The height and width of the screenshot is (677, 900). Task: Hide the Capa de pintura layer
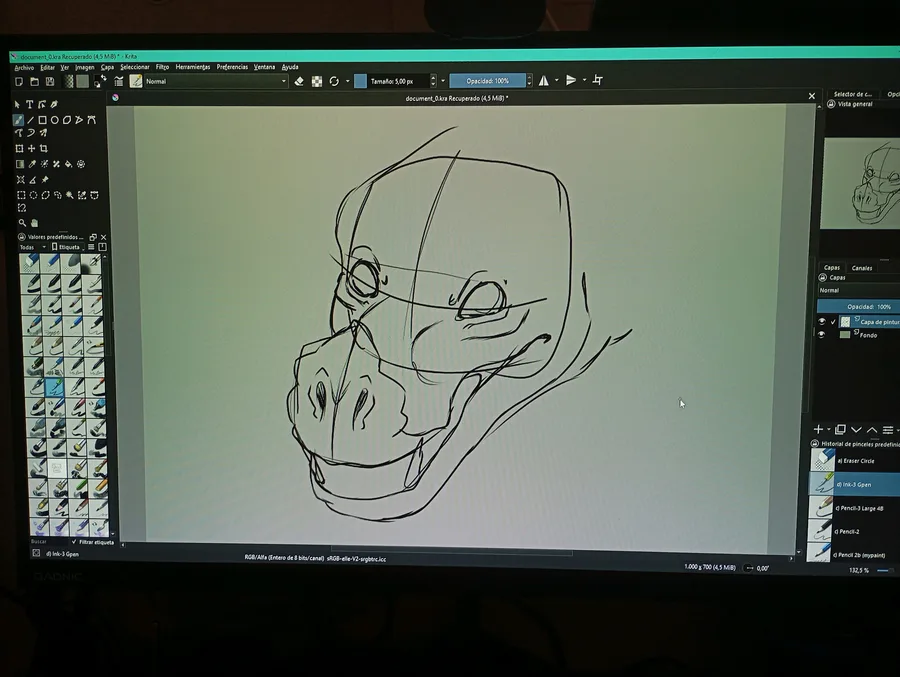[x=821, y=321]
